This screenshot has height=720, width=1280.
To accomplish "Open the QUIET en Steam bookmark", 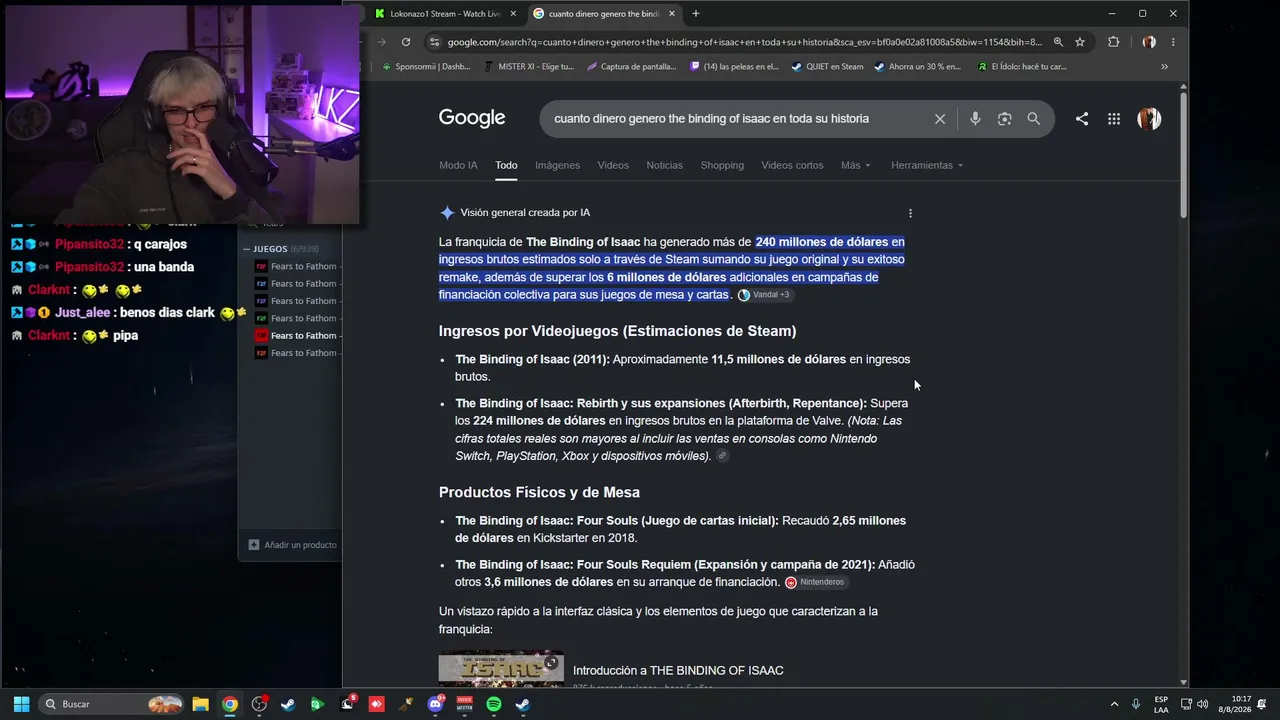I will click(x=827, y=67).
